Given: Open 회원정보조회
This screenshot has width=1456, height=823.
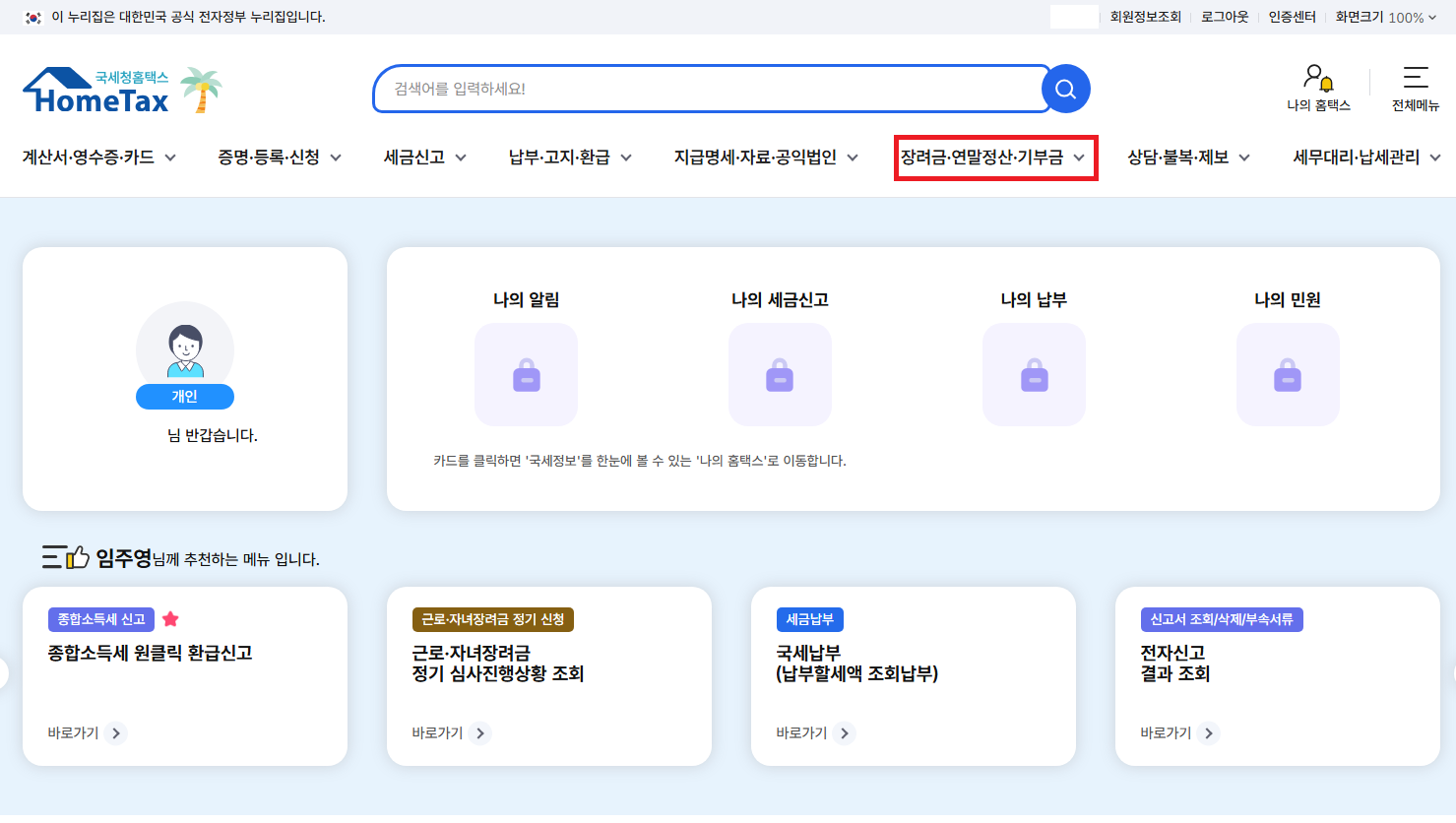Looking at the screenshot, I should [x=1145, y=16].
